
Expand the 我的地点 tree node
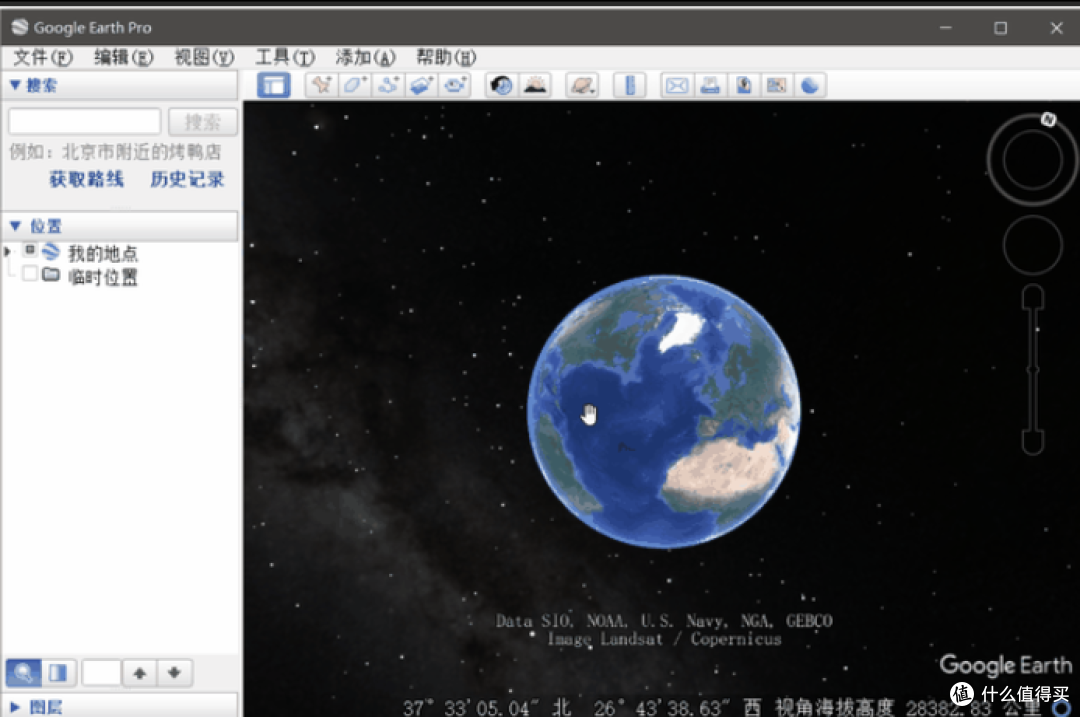point(8,252)
